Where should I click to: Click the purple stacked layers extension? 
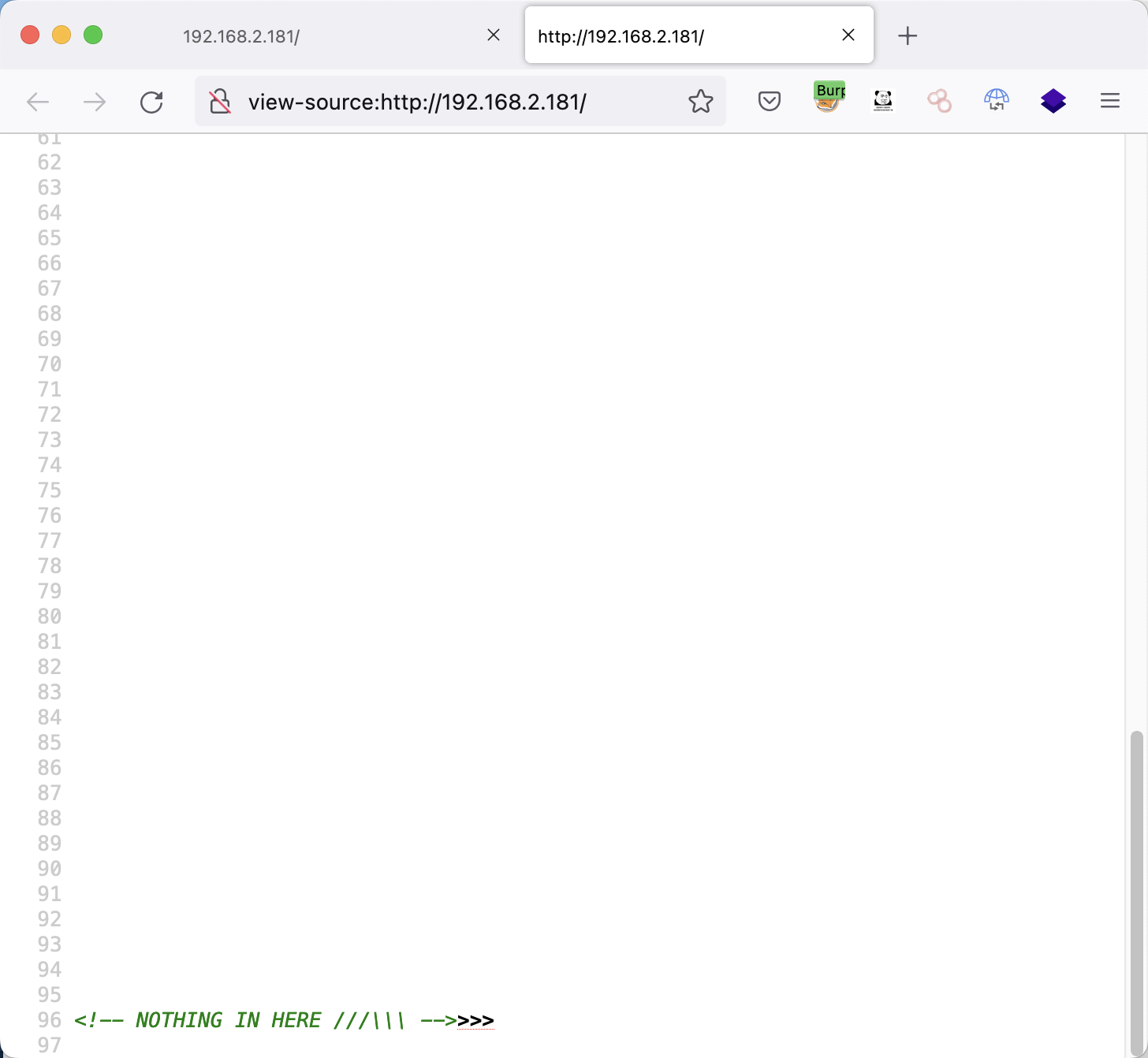pyautogui.click(x=1053, y=101)
